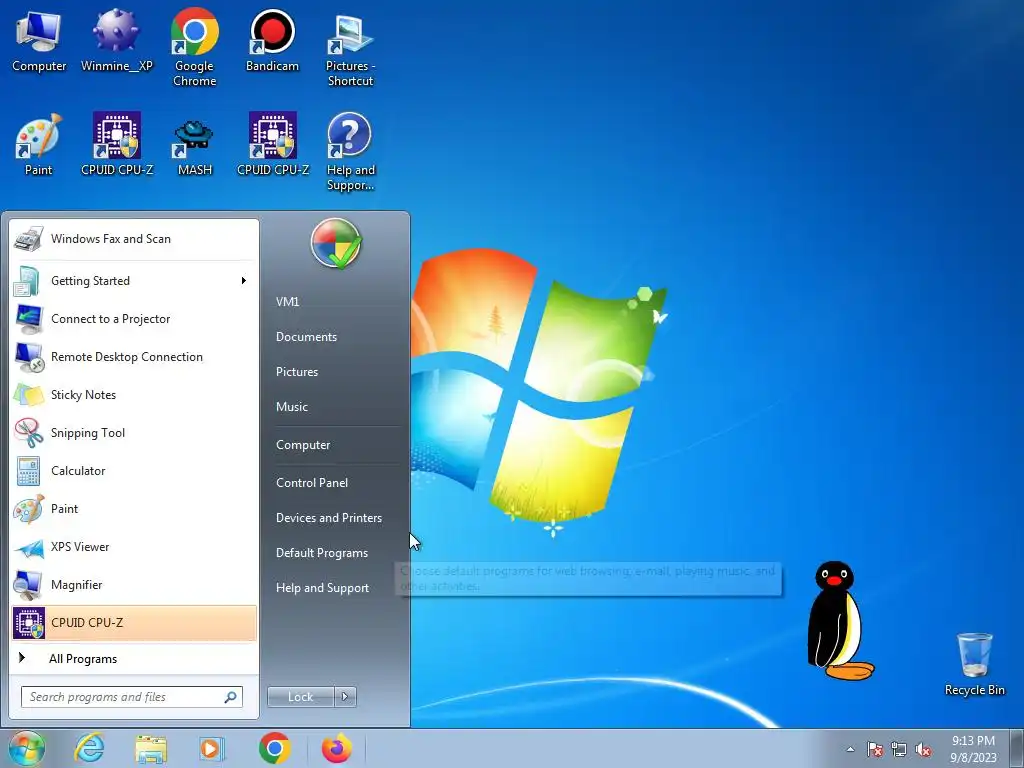
Task: Select the MASH desktop shortcut
Action: pyautogui.click(x=195, y=146)
